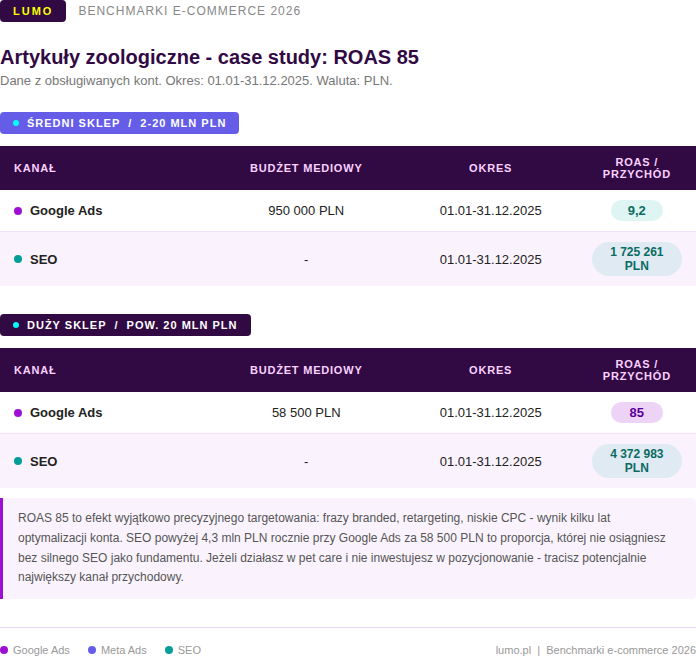Click the purple dot beside Google Ads, DUŻY SKLEP table
Image resolution: width=696 pixels, height=657 pixels.
18,413
